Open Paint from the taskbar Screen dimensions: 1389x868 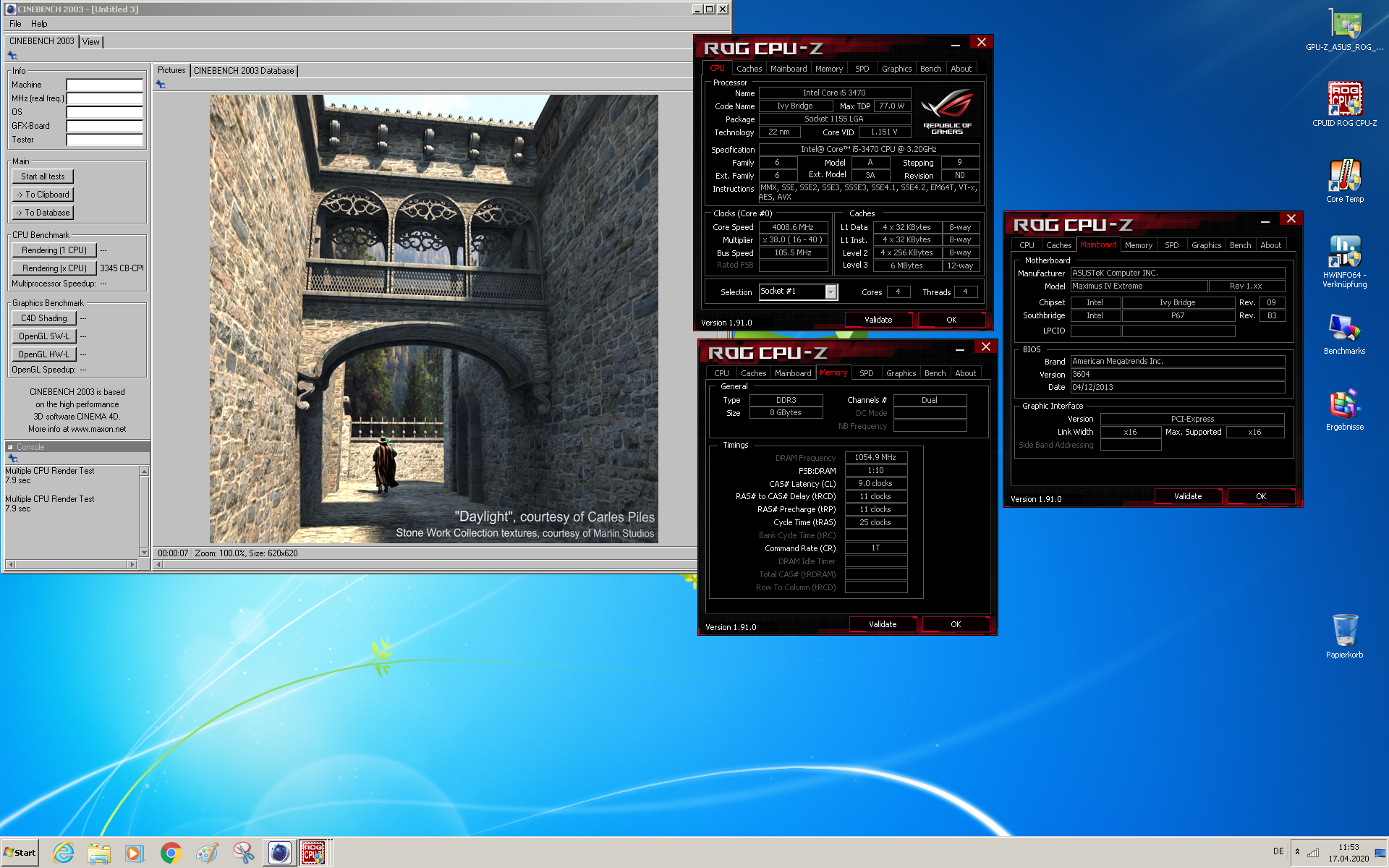tap(207, 853)
